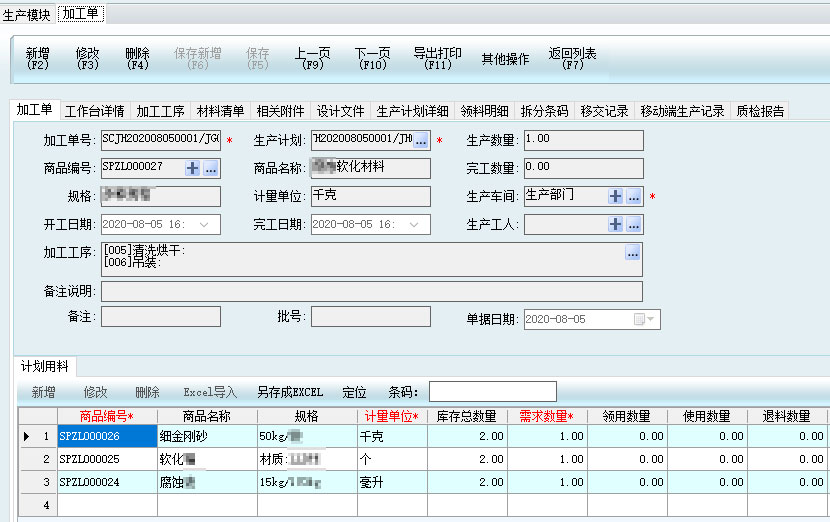Switch to the 生产模块 tab
Screen dimensions: 830x522
point(26,14)
